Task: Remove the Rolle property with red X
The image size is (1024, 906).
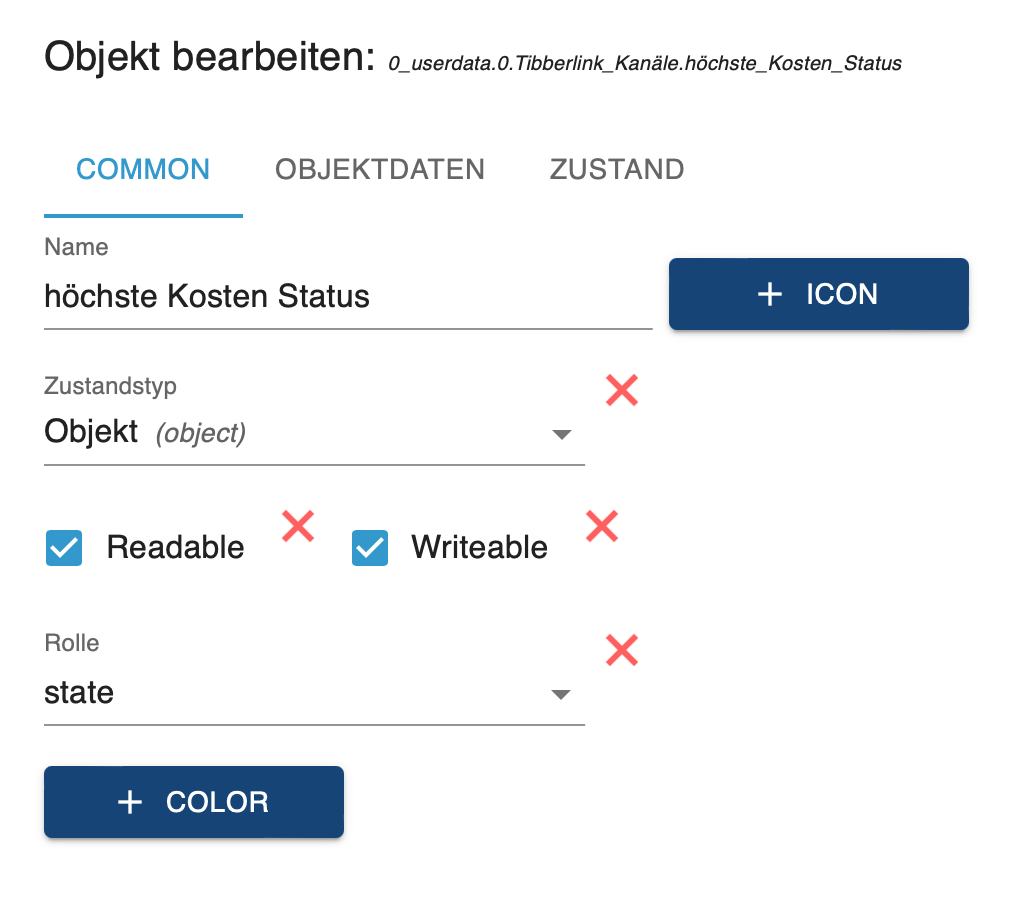Action: [x=622, y=650]
